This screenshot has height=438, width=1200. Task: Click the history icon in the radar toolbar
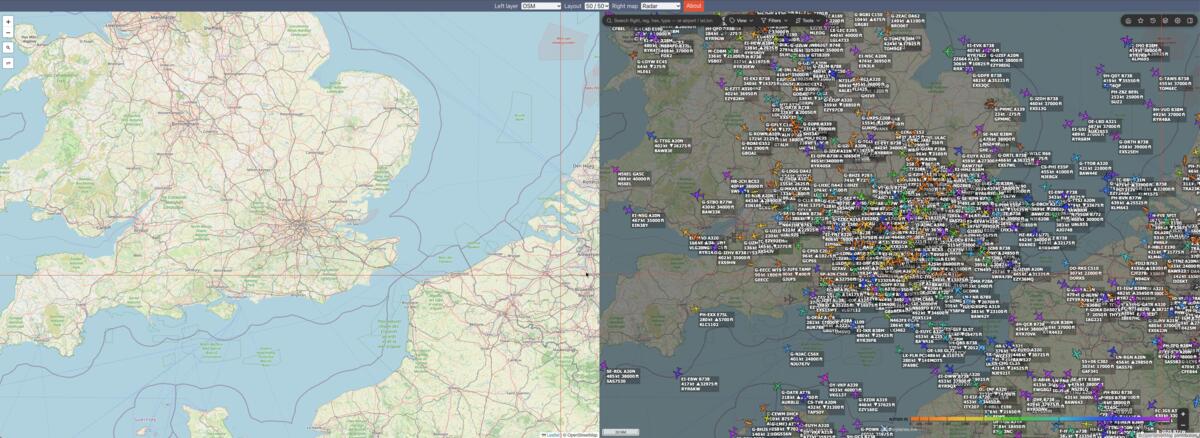click(1153, 20)
